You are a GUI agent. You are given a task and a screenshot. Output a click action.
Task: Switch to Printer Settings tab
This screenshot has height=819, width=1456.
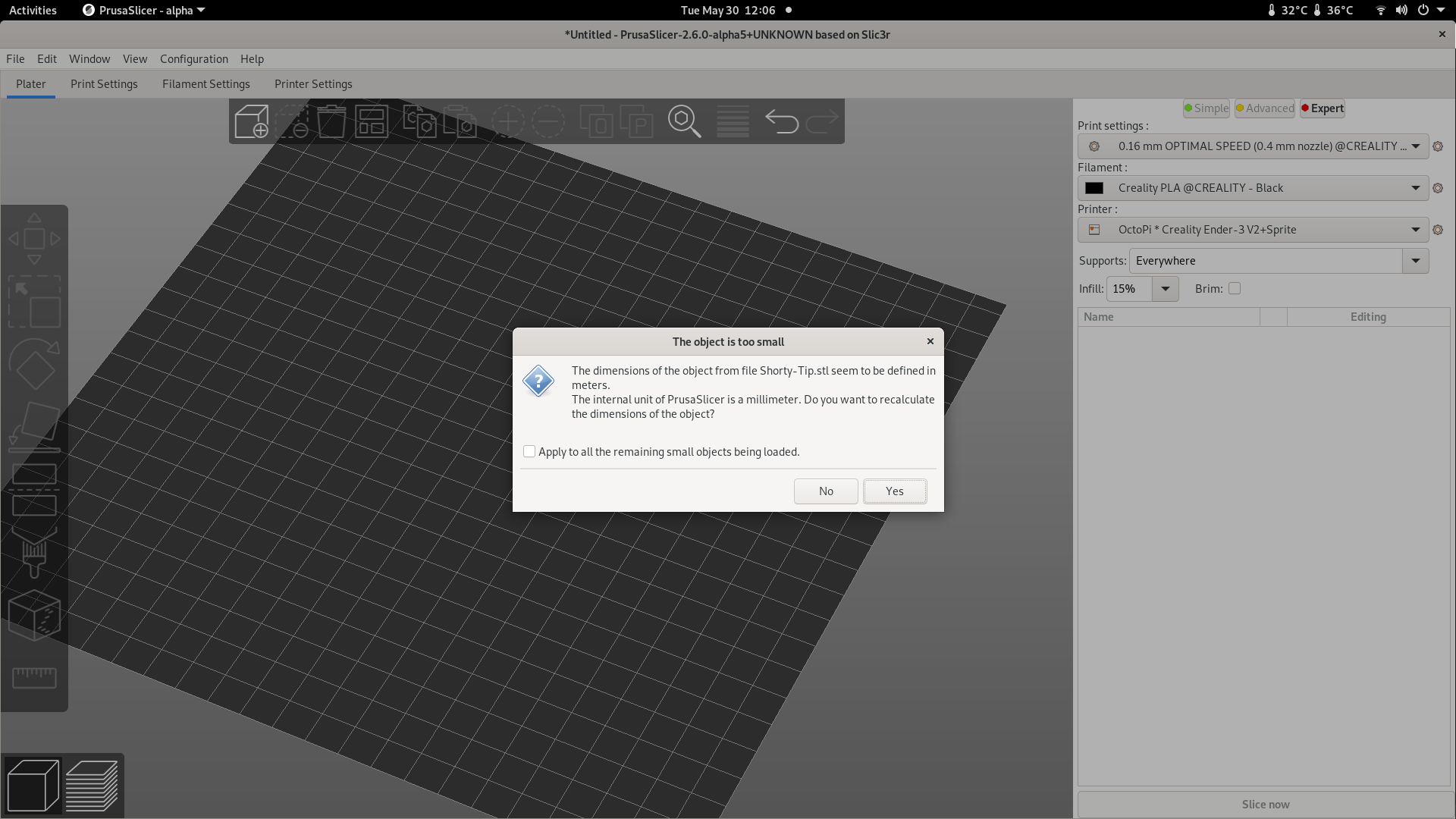point(313,84)
